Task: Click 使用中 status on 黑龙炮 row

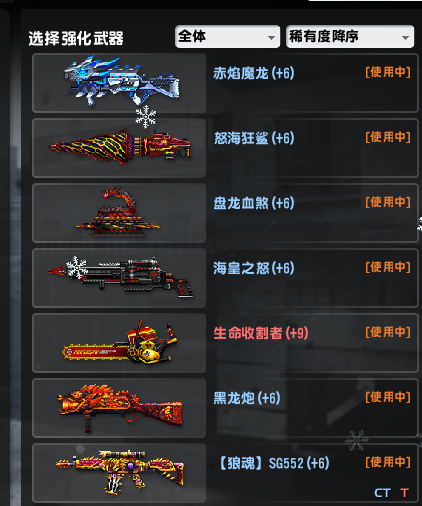Action: click(x=388, y=397)
